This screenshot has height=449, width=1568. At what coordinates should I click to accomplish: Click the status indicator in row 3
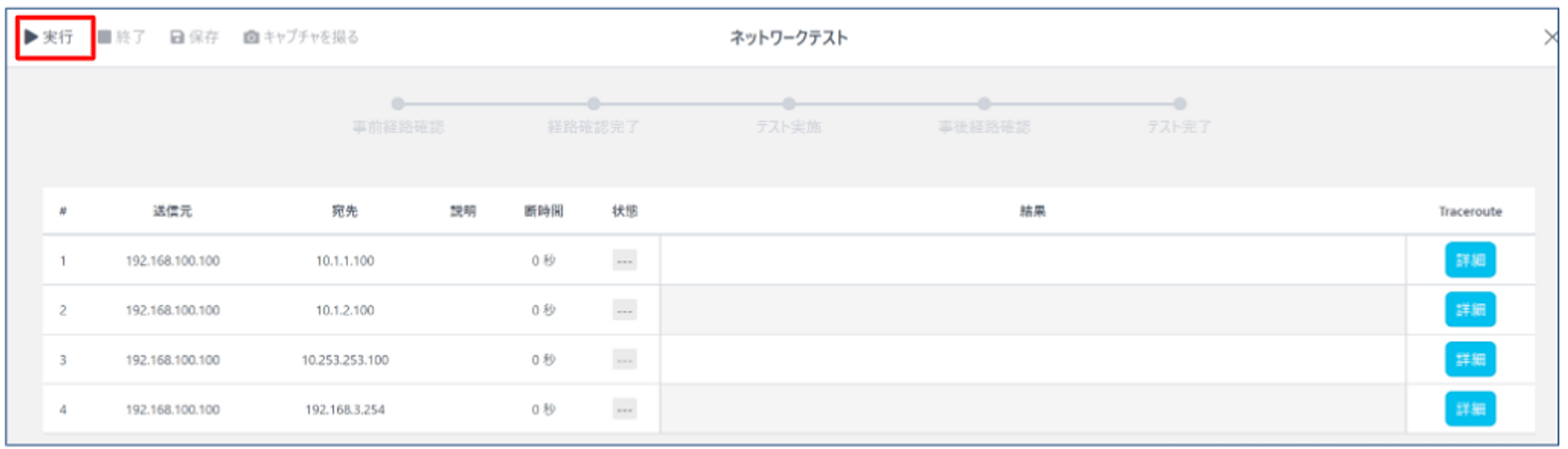[x=625, y=360]
